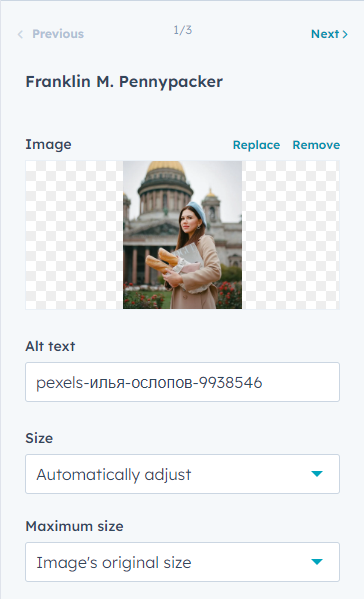
Task: Open the Automatically adjust size dropdown
Action: [x=182, y=474]
